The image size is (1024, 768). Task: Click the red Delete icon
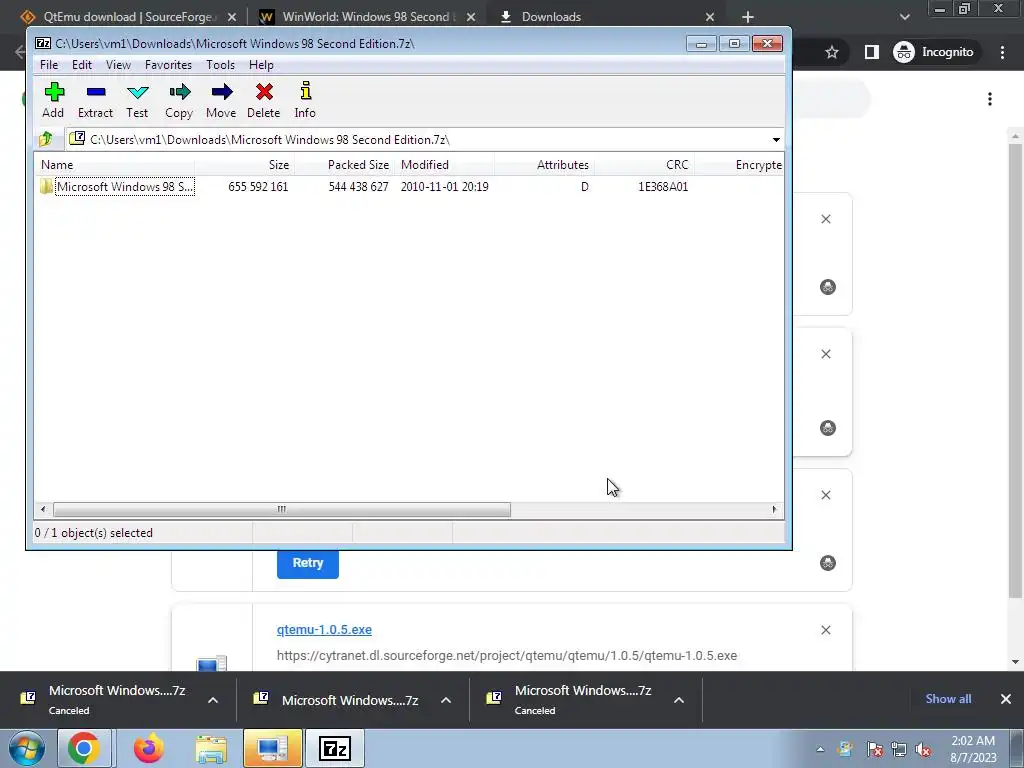pos(264,100)
